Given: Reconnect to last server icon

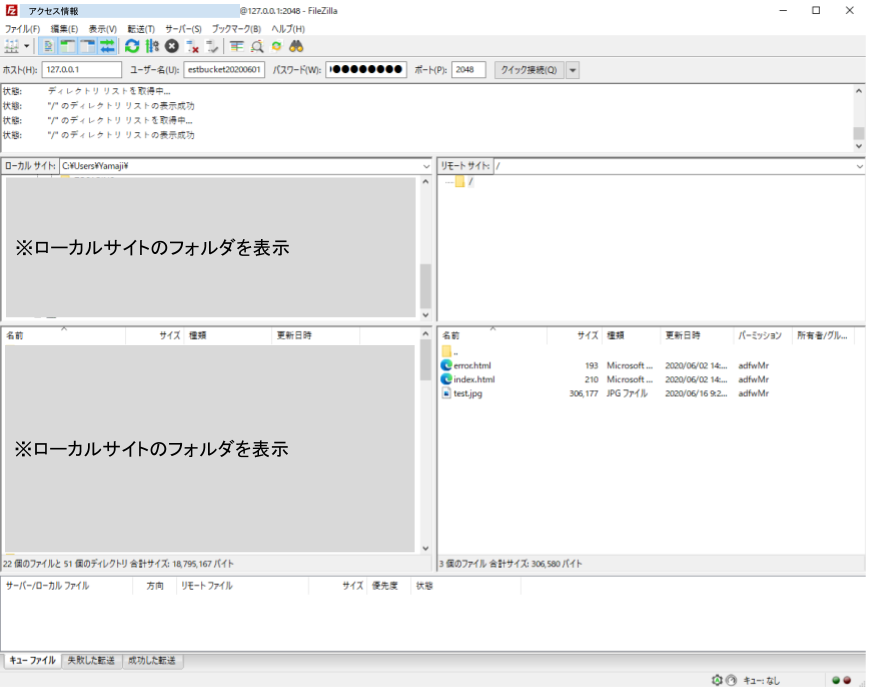Looking at the screenshot, I should coord(212,46).
